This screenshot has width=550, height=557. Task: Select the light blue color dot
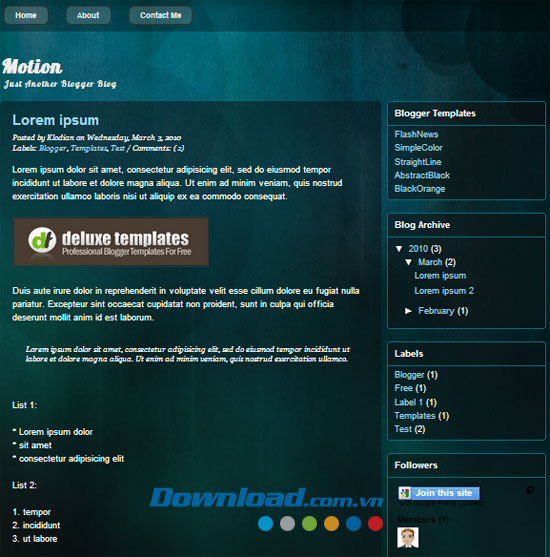click(265, 523)
